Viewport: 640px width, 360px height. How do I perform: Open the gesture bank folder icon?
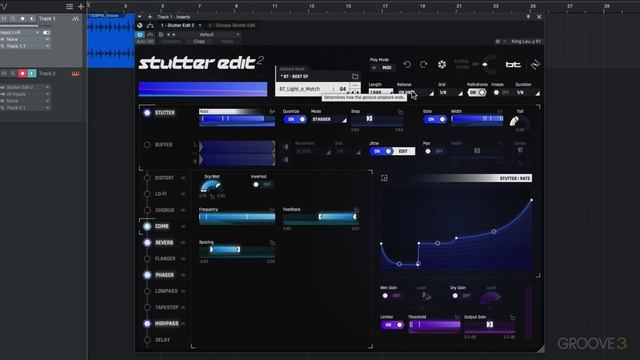tap(355, 76)
